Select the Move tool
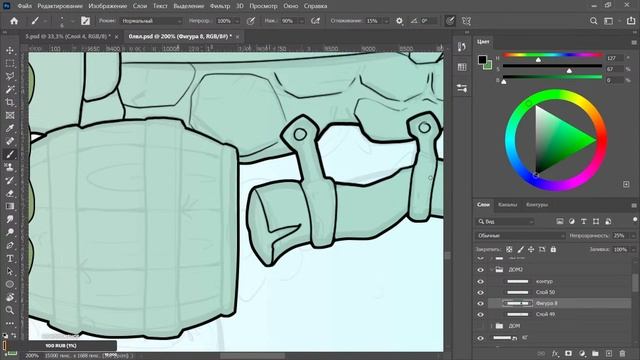 click(x=10, y=50)
